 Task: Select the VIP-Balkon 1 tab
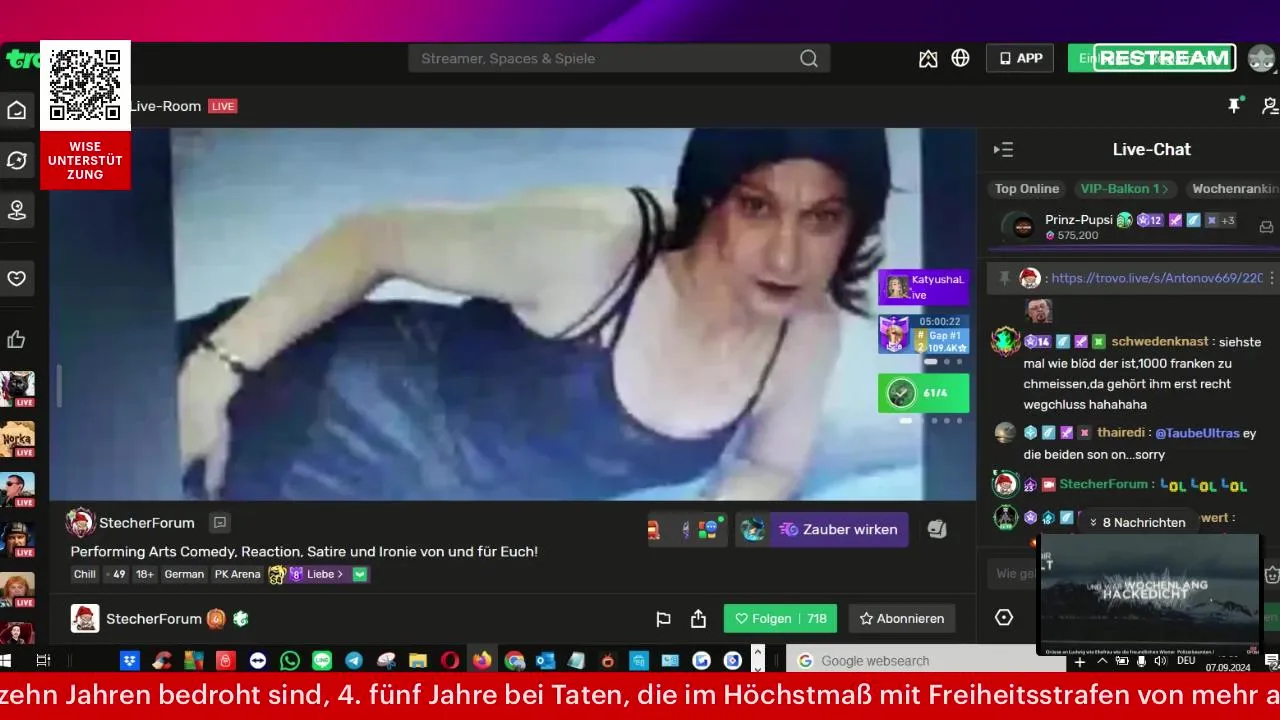tap(1125, 189)
